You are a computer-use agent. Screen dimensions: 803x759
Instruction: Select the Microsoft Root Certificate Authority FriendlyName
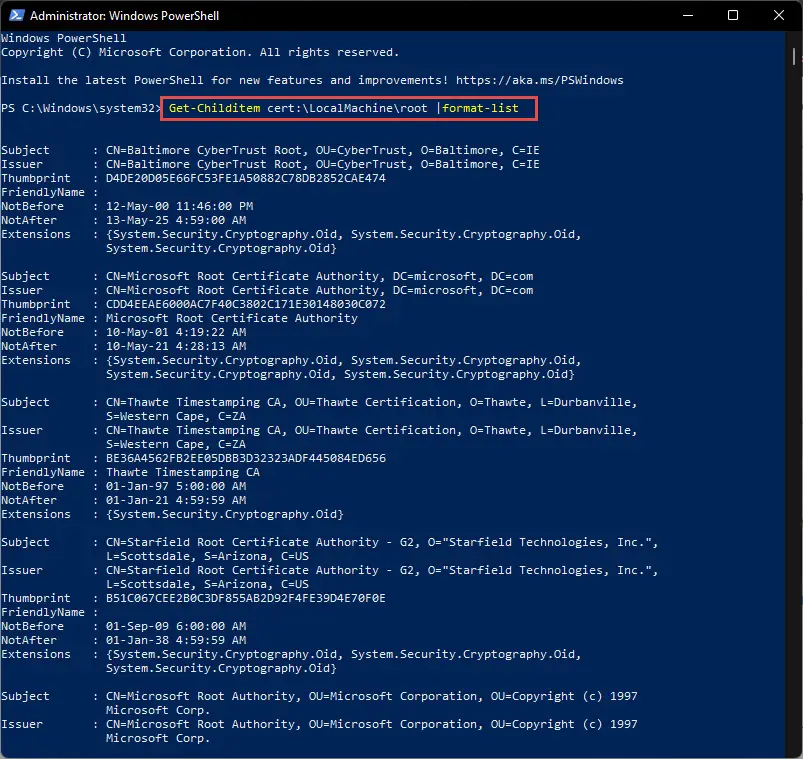coord(231,318)
